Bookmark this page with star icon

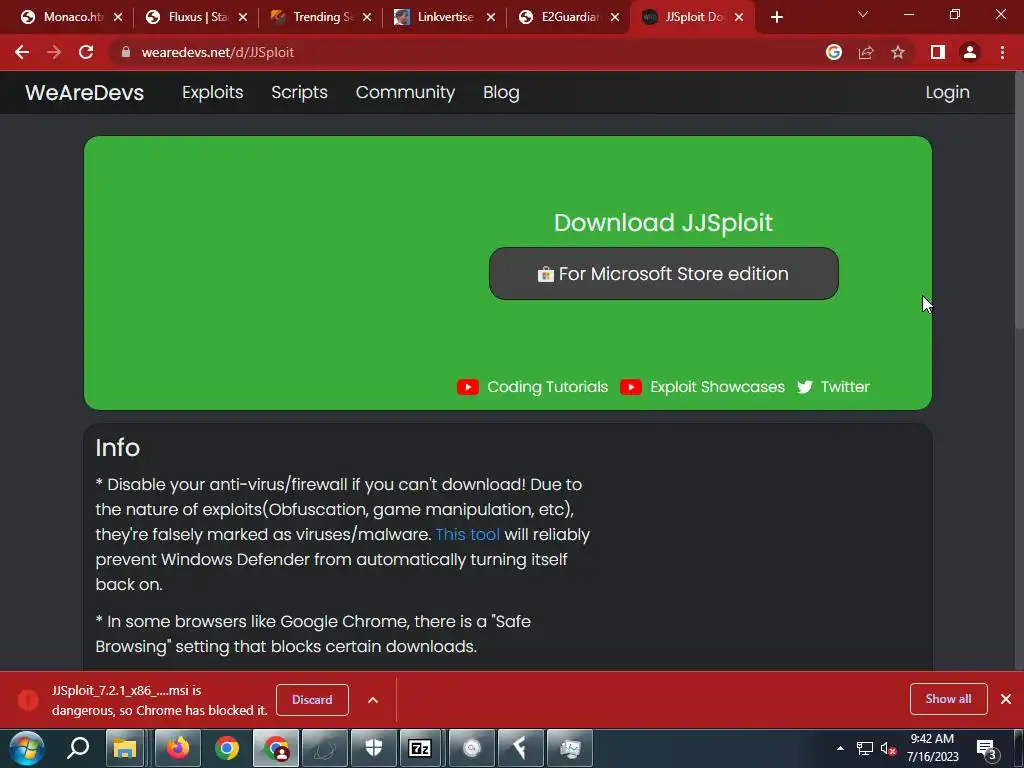click(x=898, y=52)
